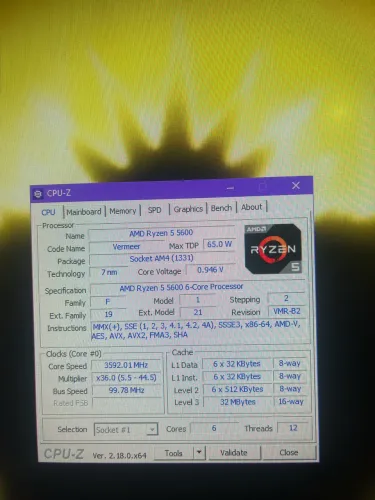The width and height of the screenshot is (375, 500).
Task: Open the Memory tab
Action: point(123,211)
